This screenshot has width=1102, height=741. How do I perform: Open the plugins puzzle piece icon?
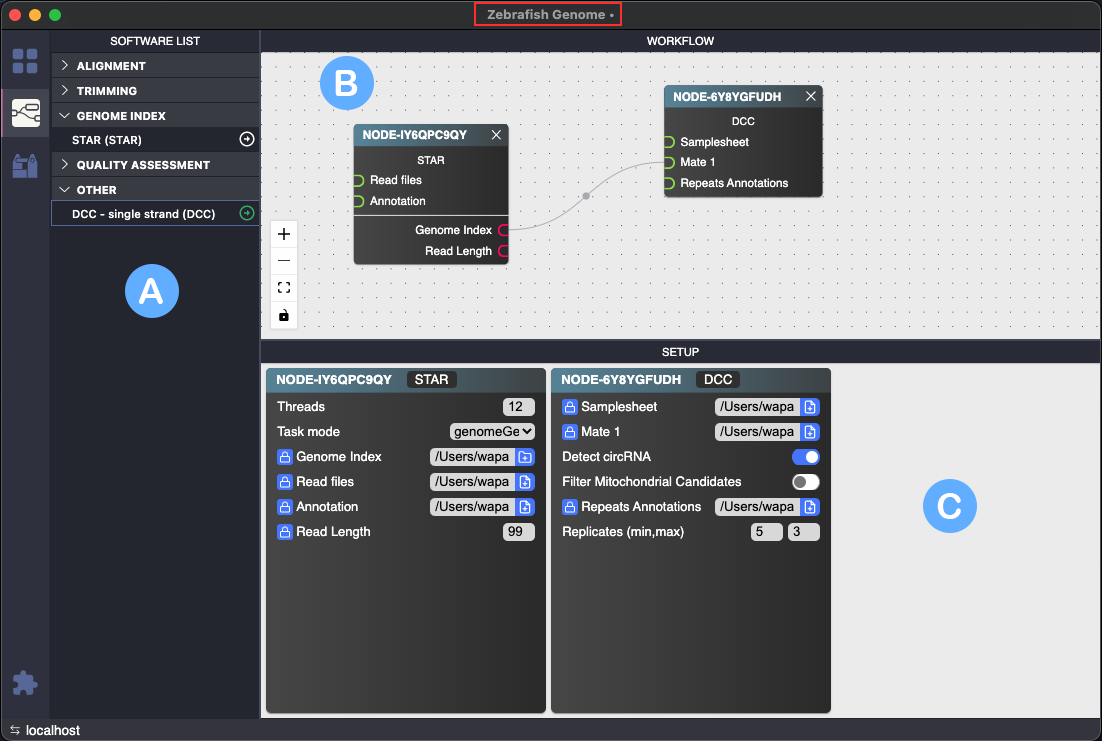pos(25,683)
